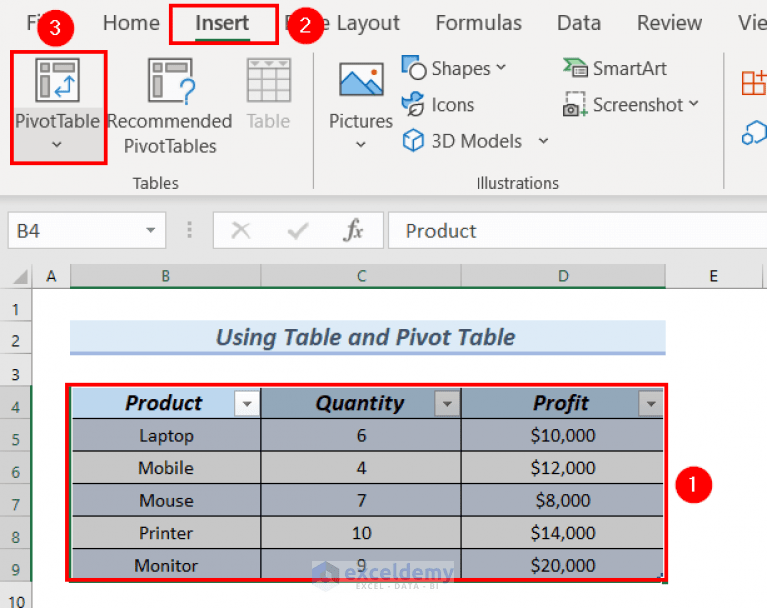This screenshot has height=608, width=767.
Task: Expand the Shapes dropdown chevron
Action: [501, 68]
